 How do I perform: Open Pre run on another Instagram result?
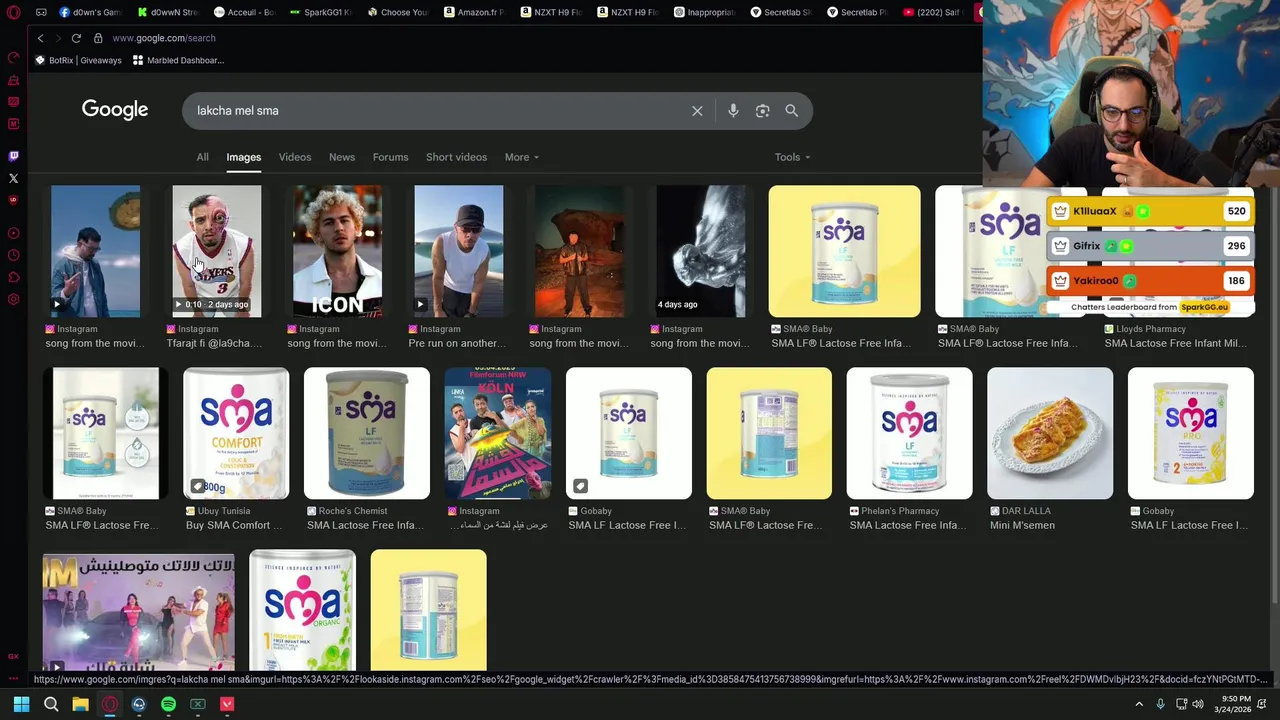point(455,343)
